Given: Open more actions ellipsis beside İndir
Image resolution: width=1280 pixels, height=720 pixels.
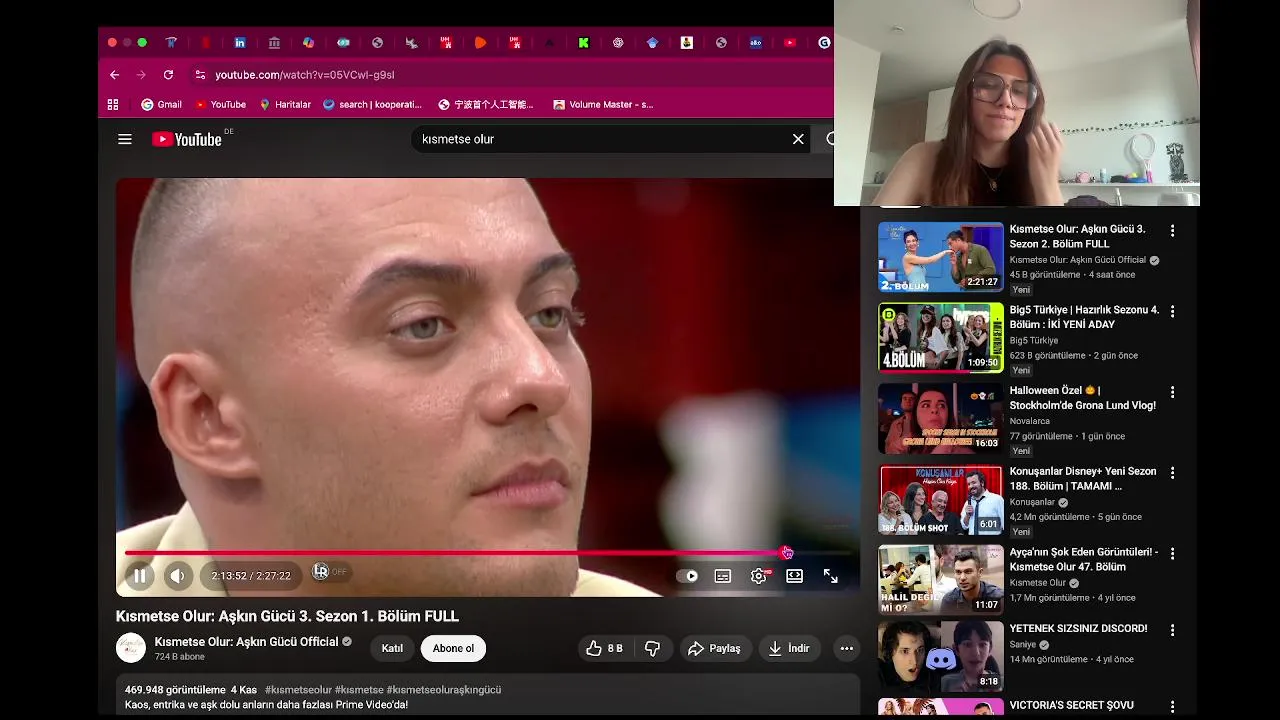Looking at the screenshot, I should point(847,648).
